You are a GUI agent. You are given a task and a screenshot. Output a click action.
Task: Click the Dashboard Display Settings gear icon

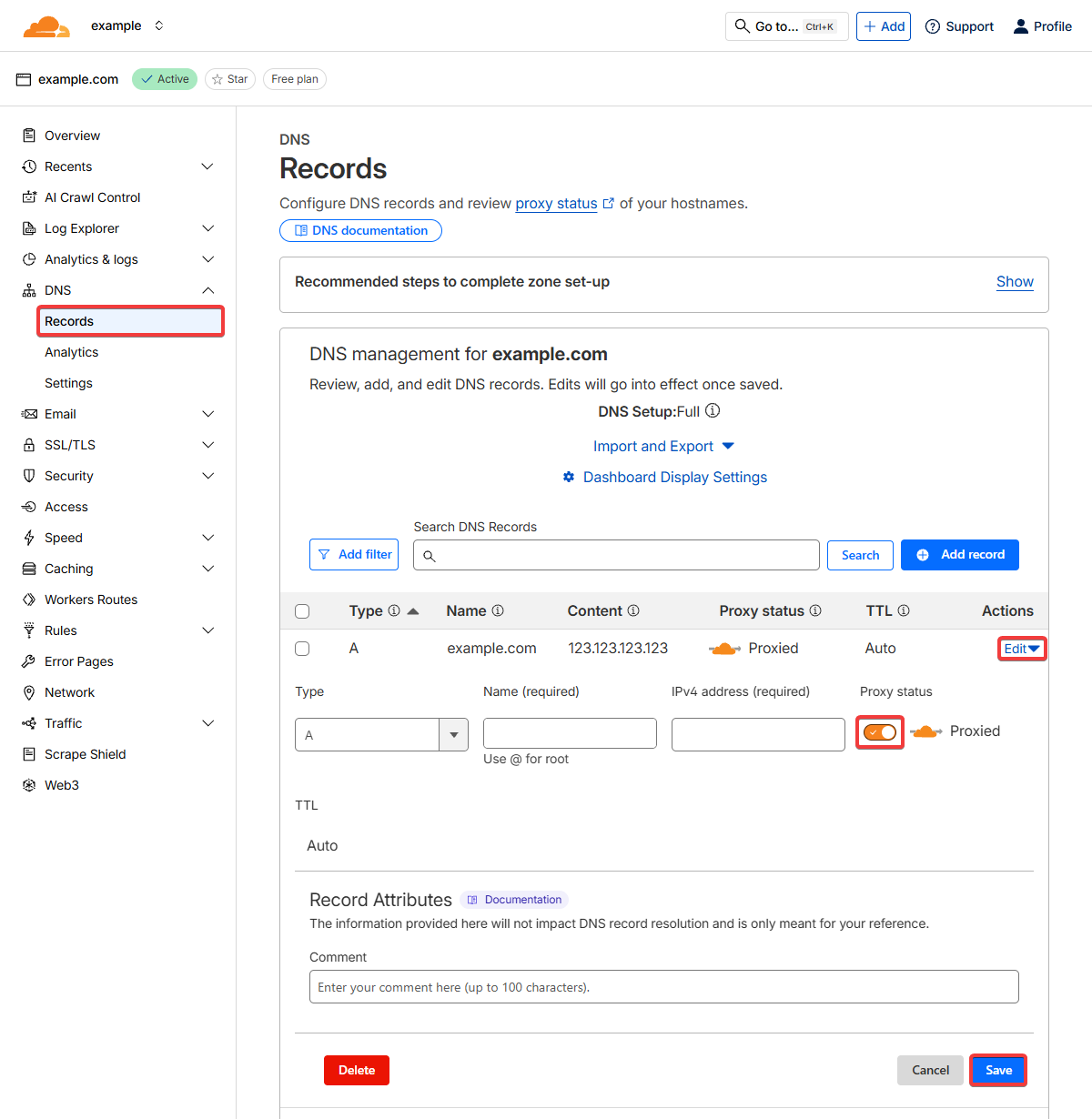click(x=569, y=477)
